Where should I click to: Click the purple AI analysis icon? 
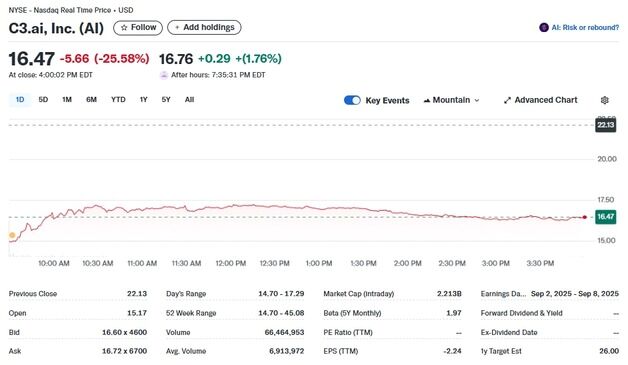pyautogui.click(x=543, y=28)
